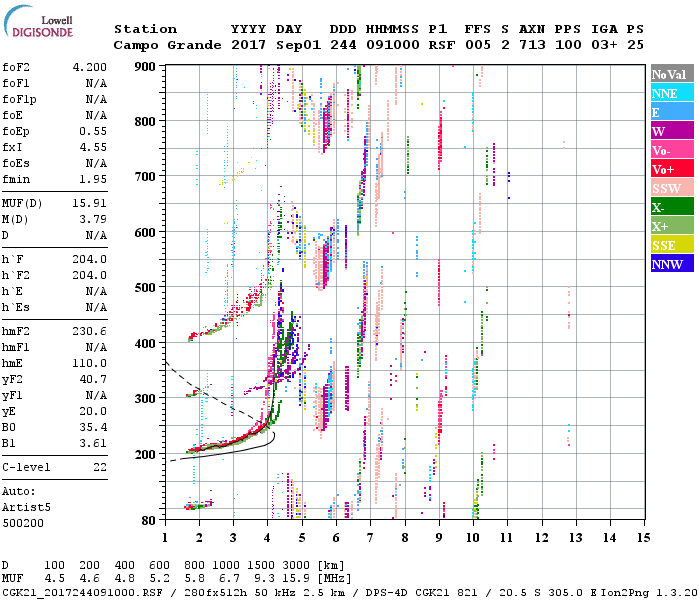Click the foF1 label
Viewport: 700px width, 600px height.
point(16,83)
